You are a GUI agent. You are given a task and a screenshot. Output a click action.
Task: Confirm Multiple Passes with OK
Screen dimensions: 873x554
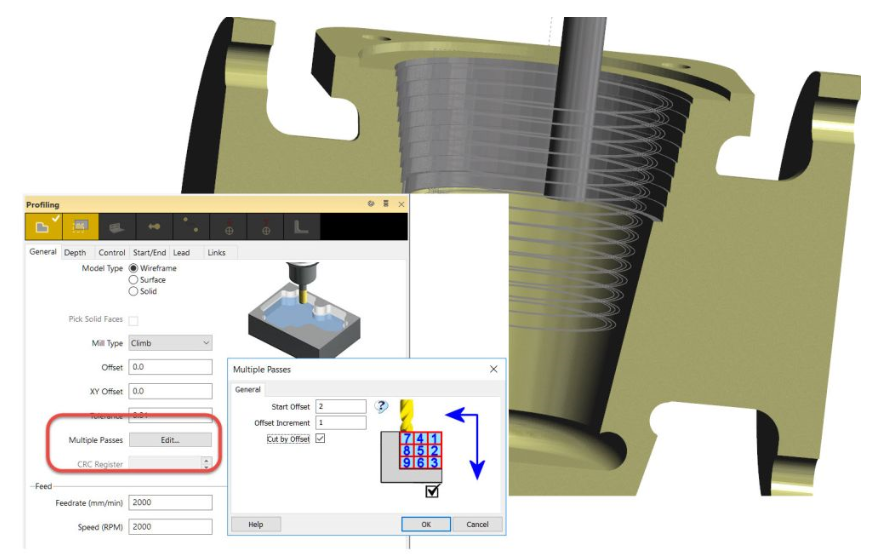[x=428, y=524]
